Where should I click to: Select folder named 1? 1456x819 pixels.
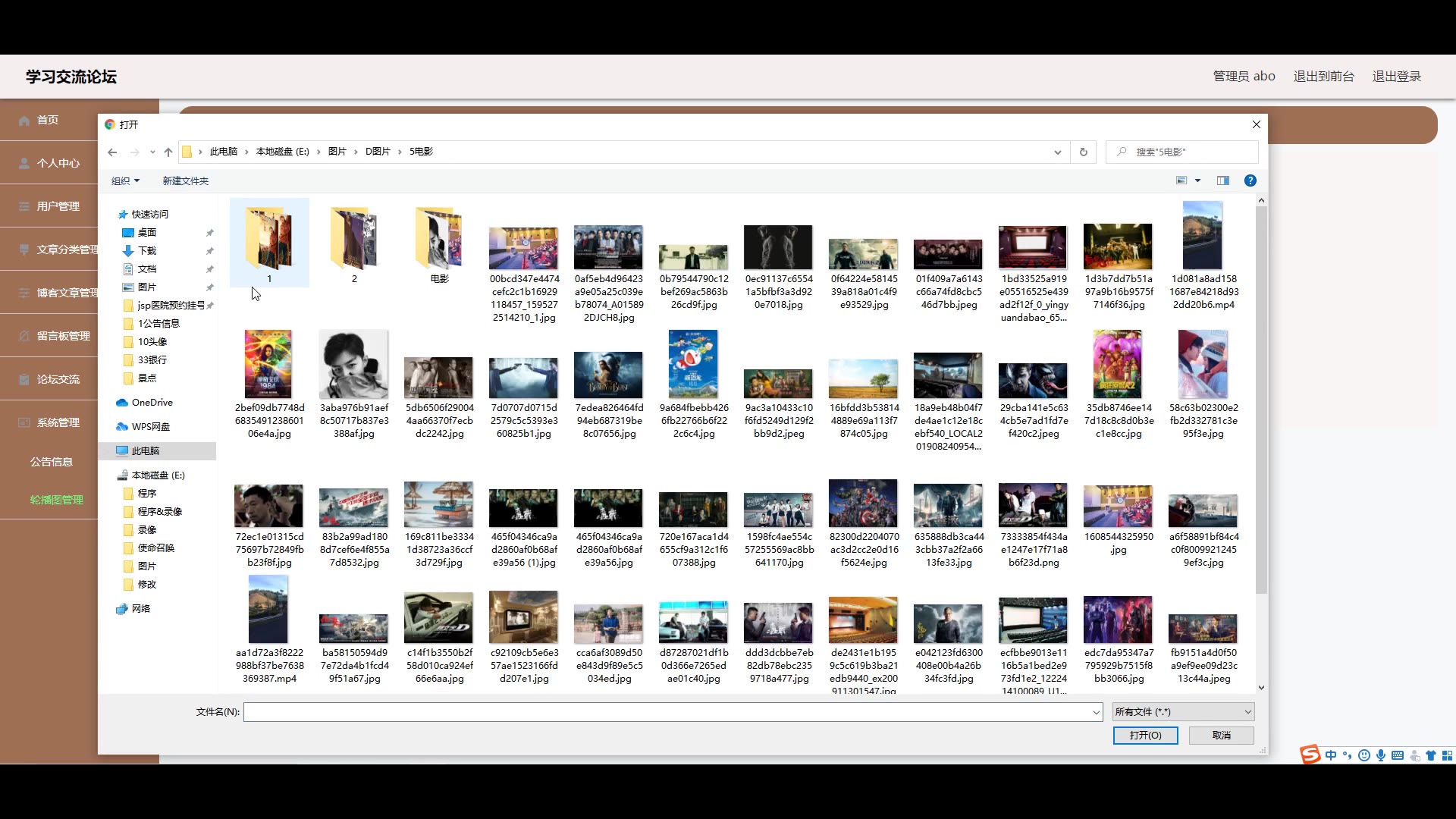coord(269,243)
